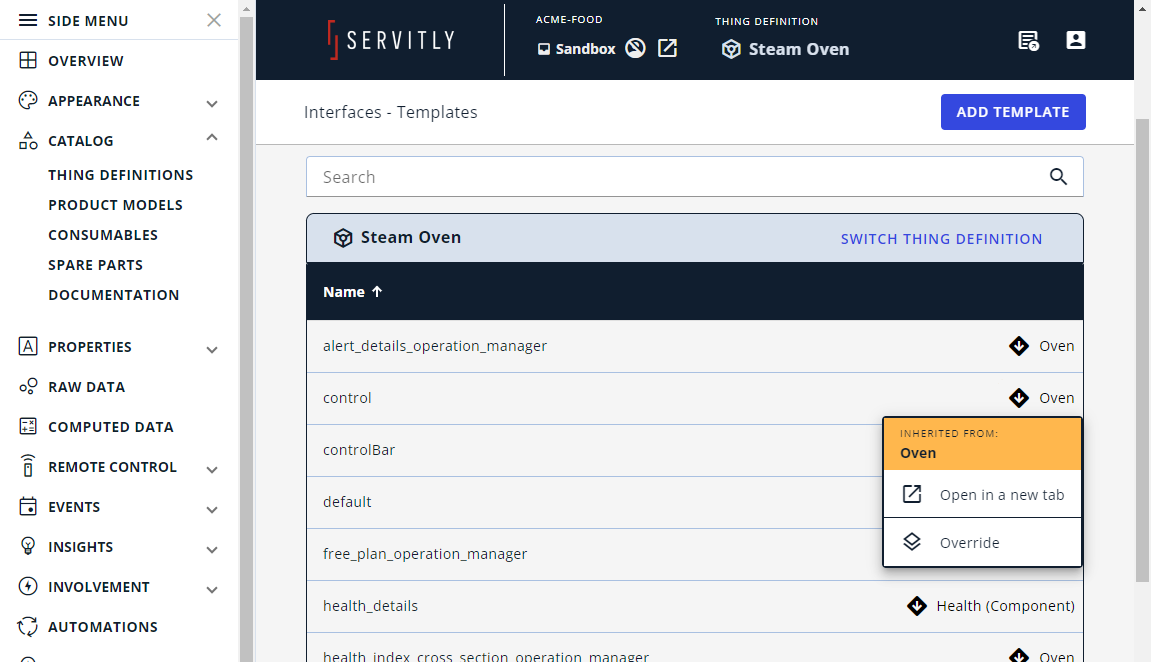Click the Computed Data calculator icon
Image resolution: width=1151 pixels, height=662 pixels.
coord(28,426)
